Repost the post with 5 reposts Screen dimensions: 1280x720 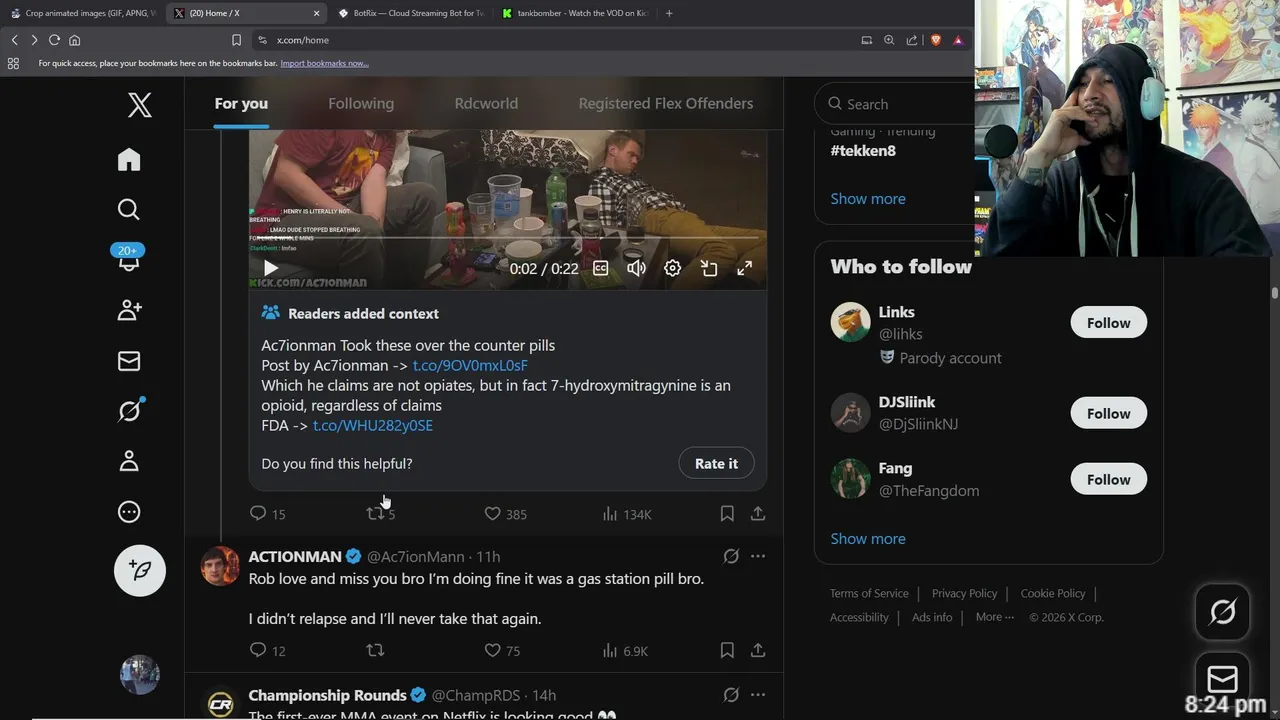(x=381, y=514)
